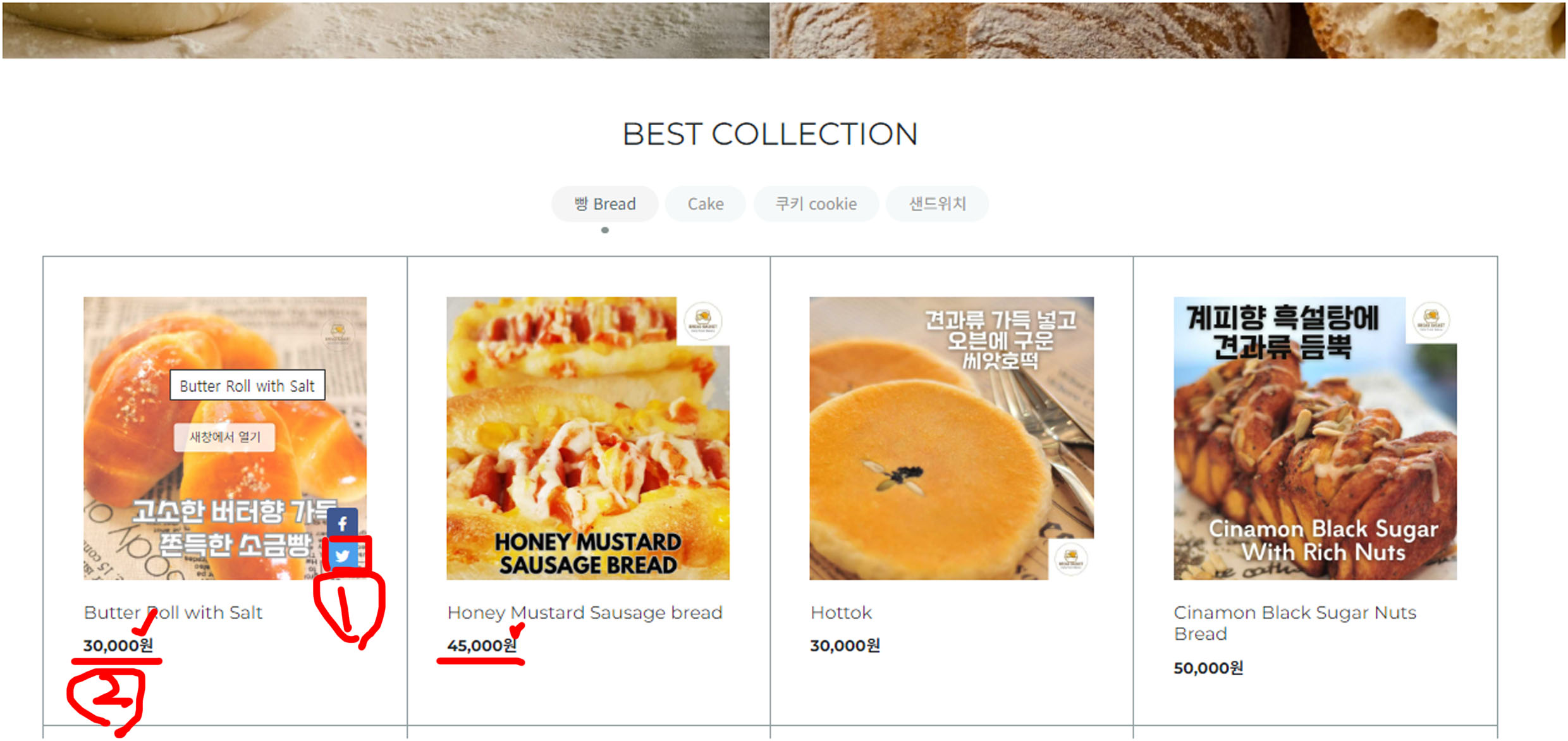This screenshot has width=1568, height=741.
Task: Select the 빵 Bread tab
Action: click(604, 204)
